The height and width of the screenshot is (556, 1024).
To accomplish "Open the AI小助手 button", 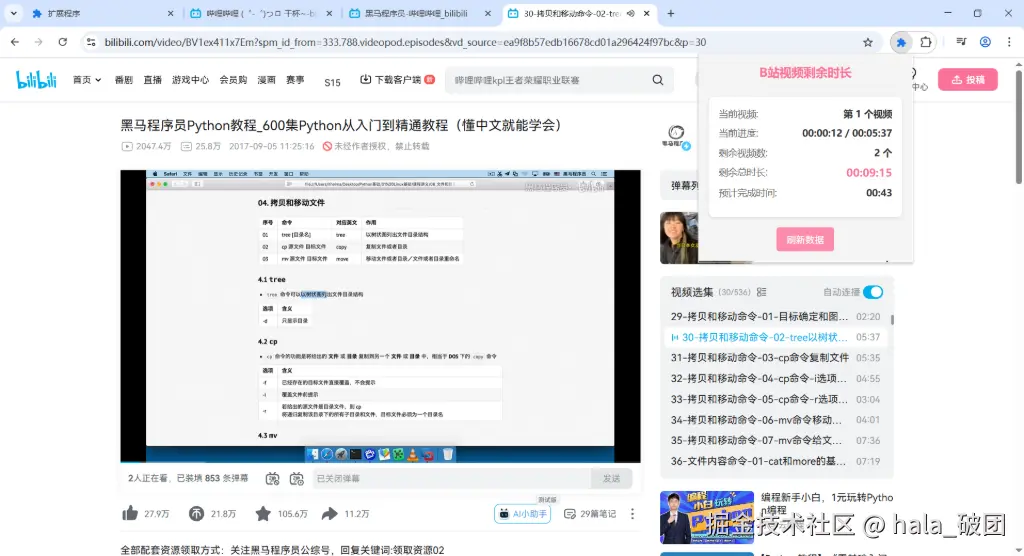I will (522, 514).
